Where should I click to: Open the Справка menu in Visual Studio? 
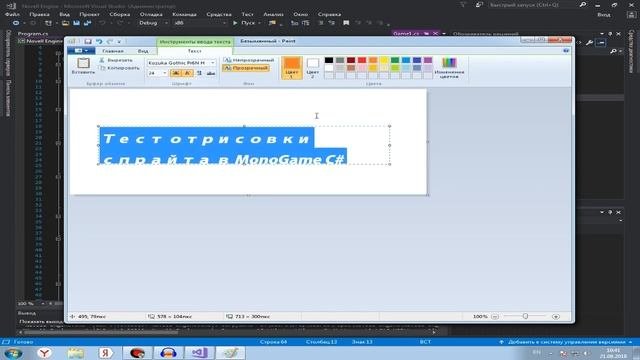329,14
